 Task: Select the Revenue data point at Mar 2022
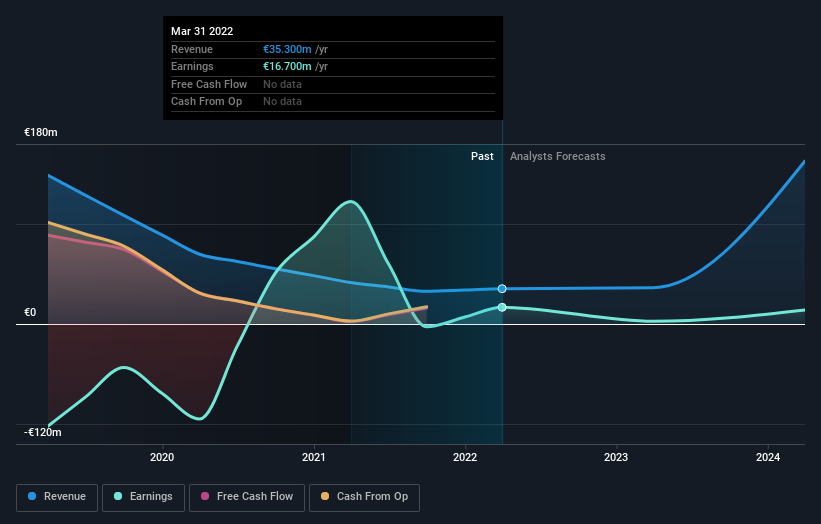[502, 289]
